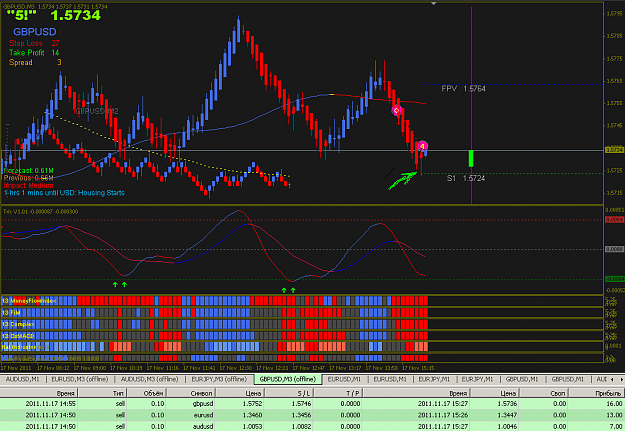Click the 13.00 profit cell

click(615, 415)
